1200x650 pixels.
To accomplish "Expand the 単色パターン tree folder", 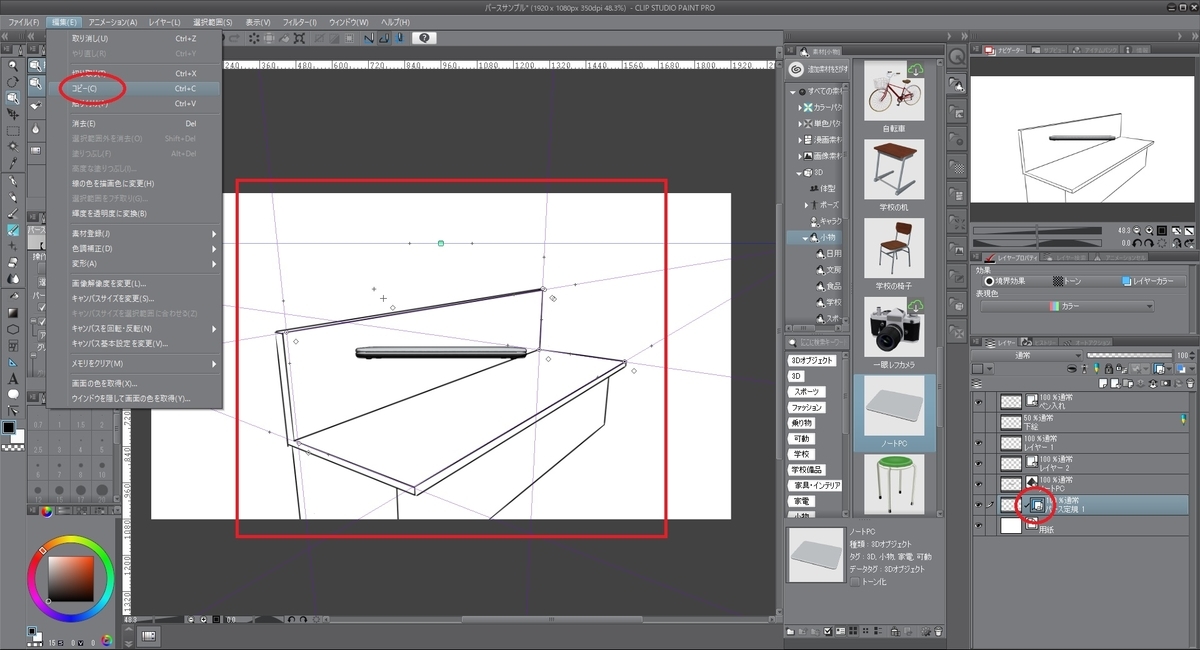I will [802, 123].
